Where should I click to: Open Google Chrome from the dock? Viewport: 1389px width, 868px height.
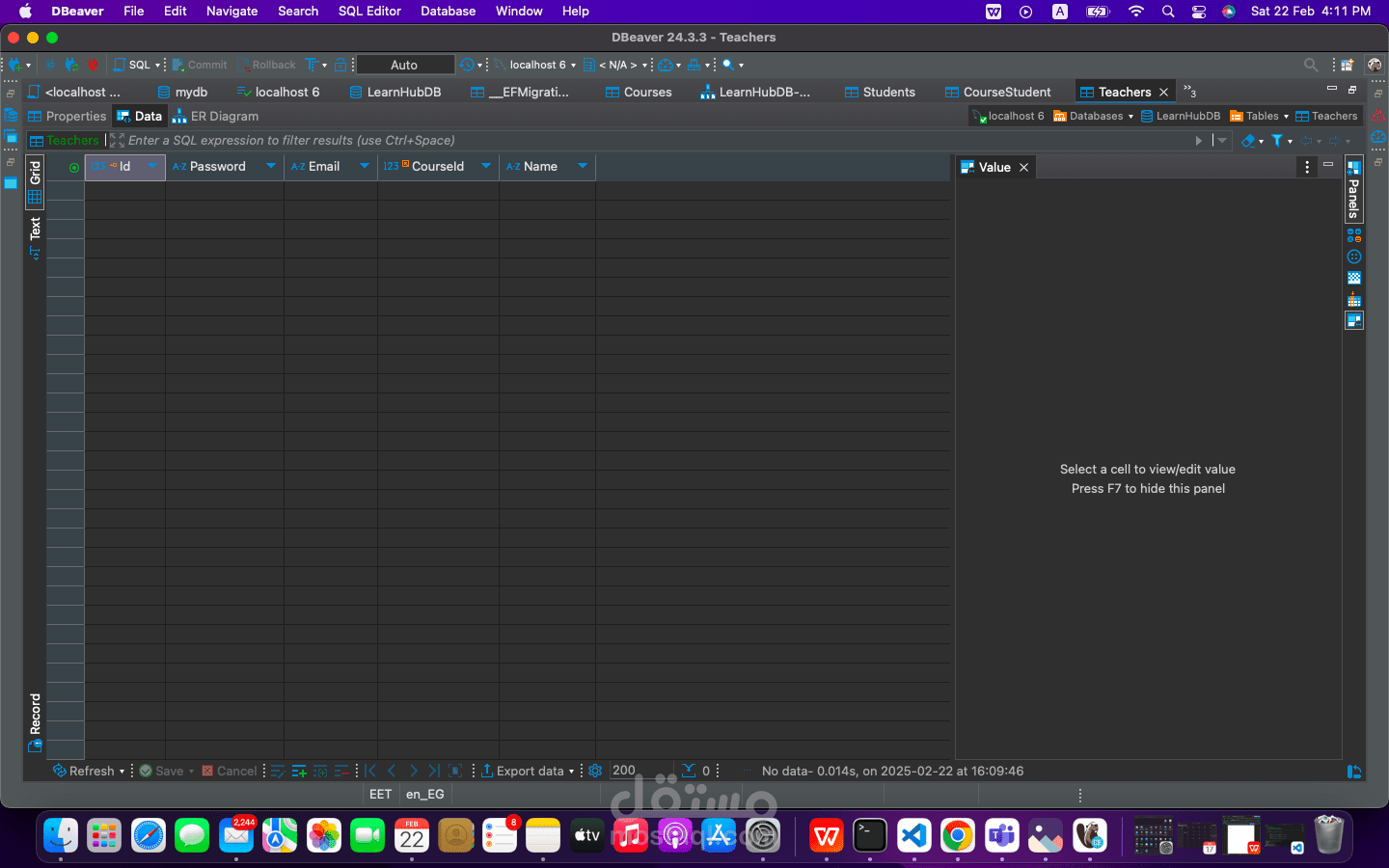click(958, 835)
